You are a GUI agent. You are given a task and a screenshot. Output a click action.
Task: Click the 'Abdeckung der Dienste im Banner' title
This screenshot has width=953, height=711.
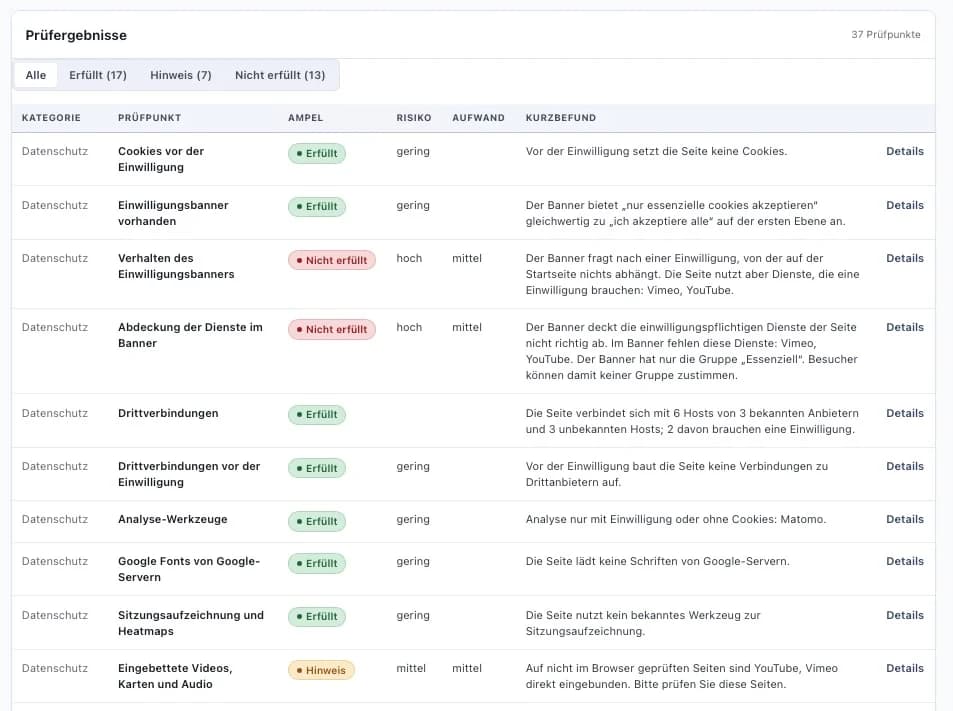tap(190, 335)
